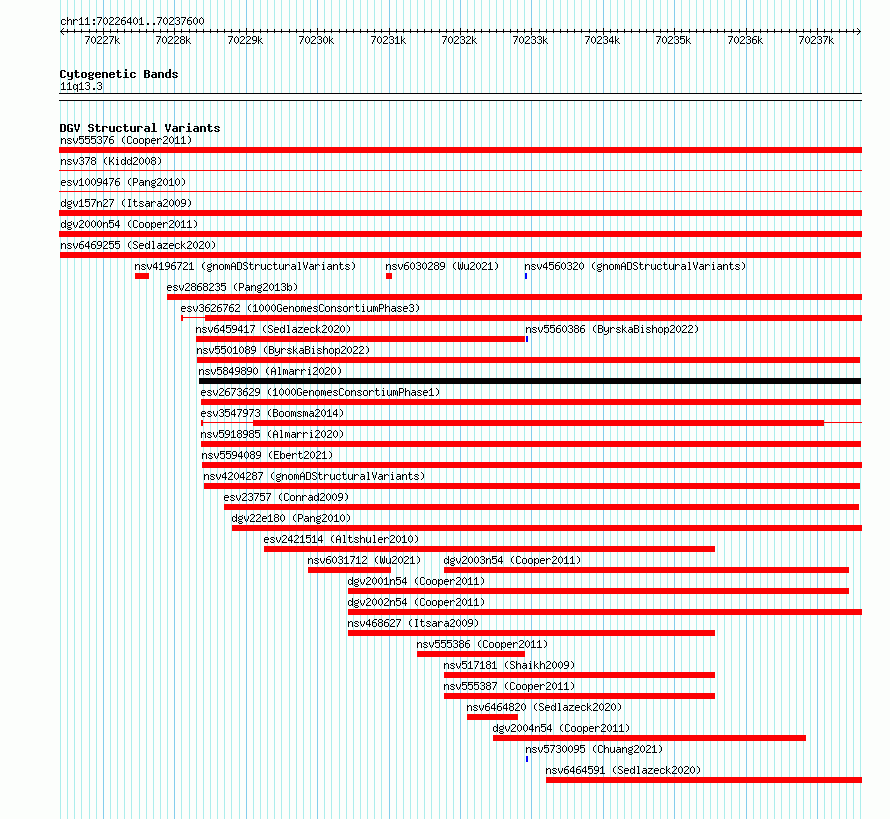Click the 70233k ruler position label

point(530,40)
